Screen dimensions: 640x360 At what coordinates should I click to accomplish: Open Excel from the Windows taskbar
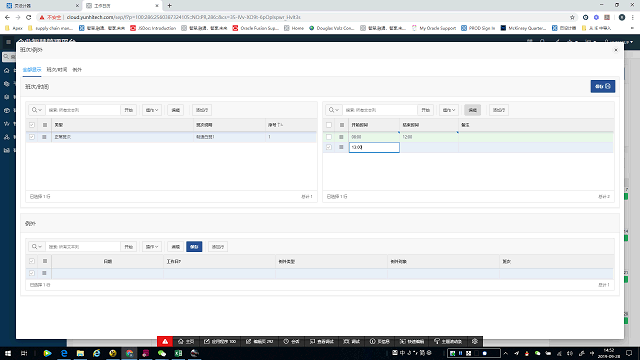[178, 353]
